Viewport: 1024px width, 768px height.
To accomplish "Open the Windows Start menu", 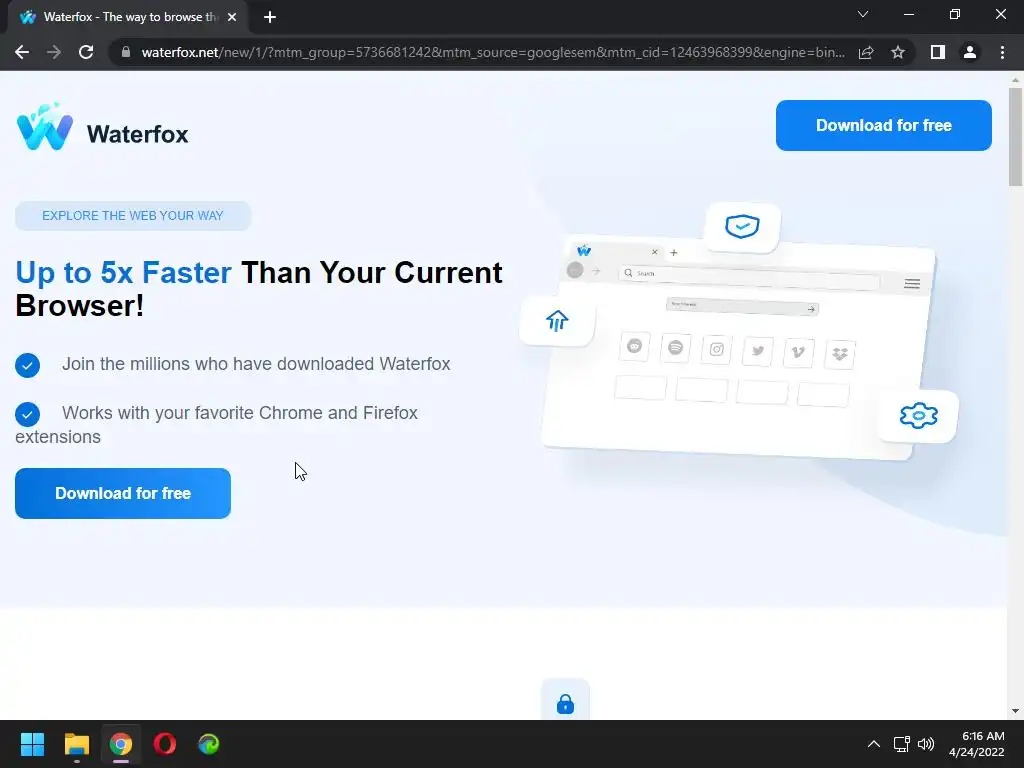I will tap(32, 744).
